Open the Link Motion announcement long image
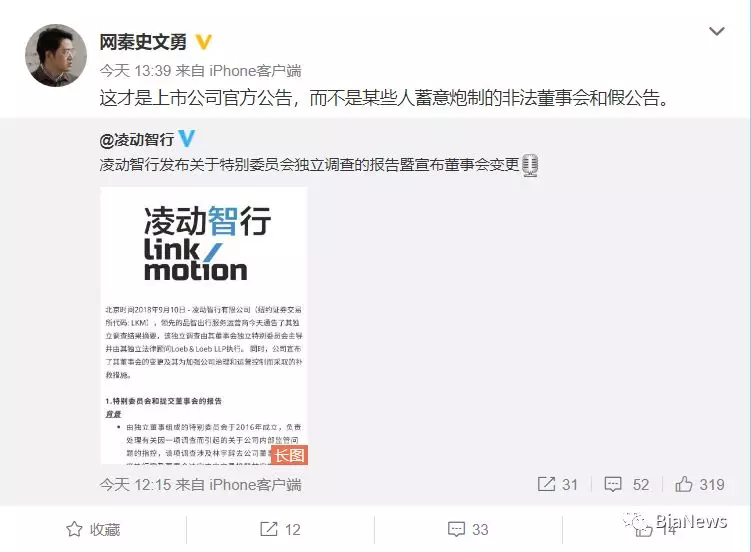Image resolution: width=751 pixels, height=552 pixels. pos(204,326)
